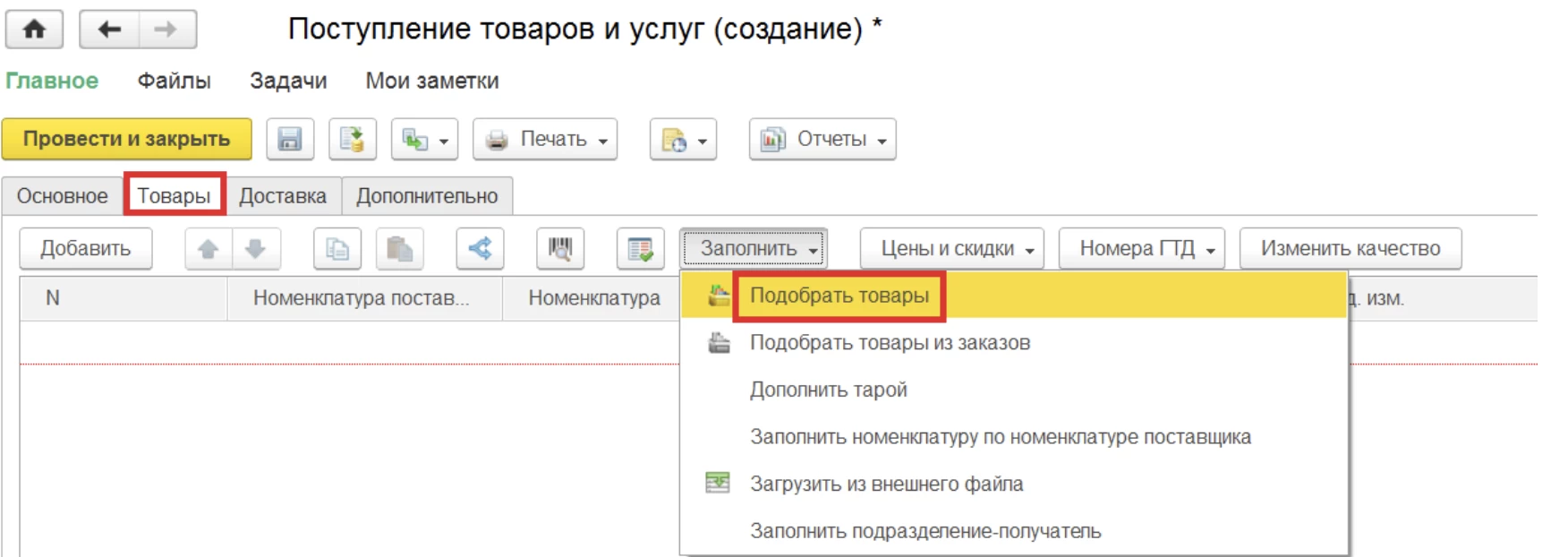1568x557 pixels.
Task: Click the floppy disk Save icon
Action: [x=289, y=140]
